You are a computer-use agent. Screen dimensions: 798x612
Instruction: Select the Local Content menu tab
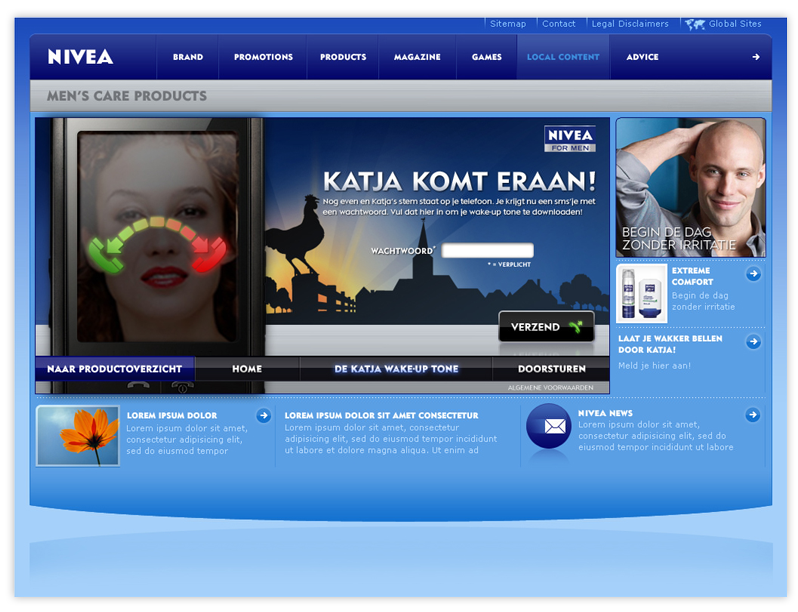[563, 57]
